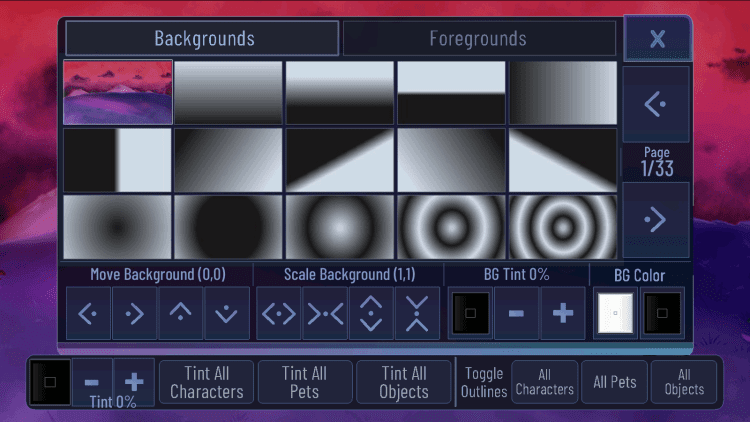The height and width of the screenshot is (422, 750).
Task: Increase the bottom Tint percentage
Action: coord(134,382)
